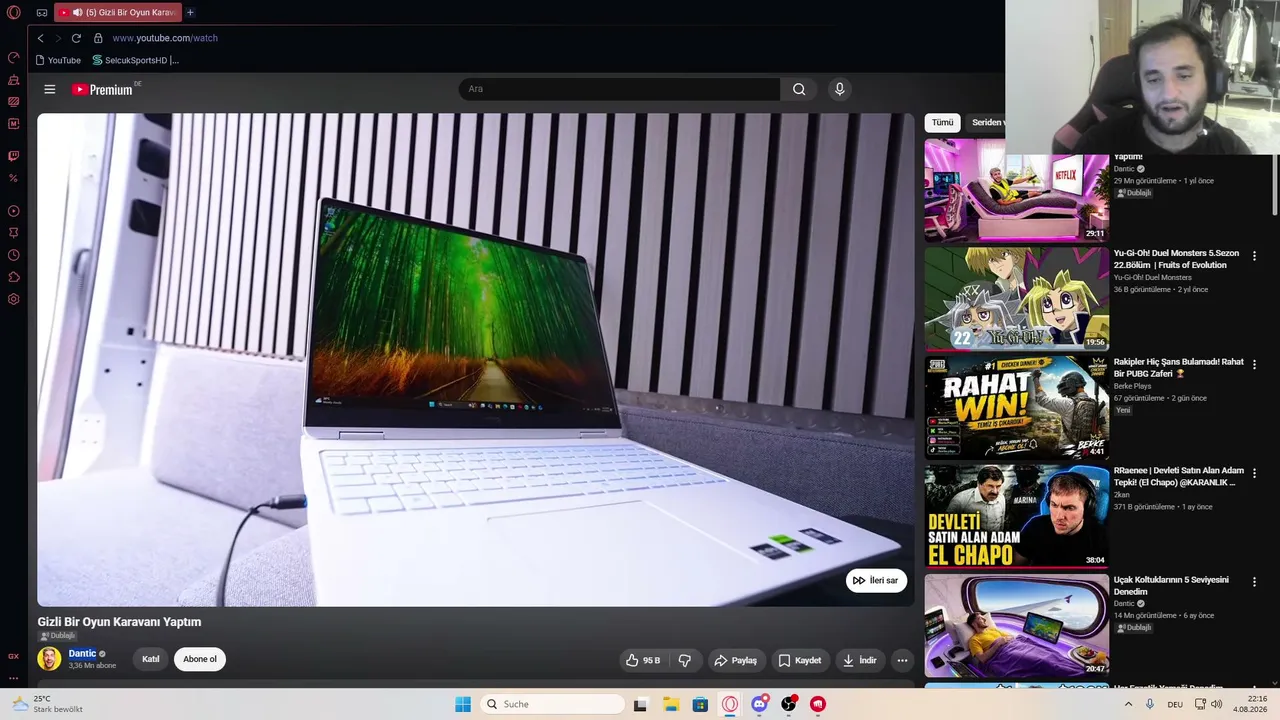Click the GX Corner icon in sidebar

click(14, 656)
